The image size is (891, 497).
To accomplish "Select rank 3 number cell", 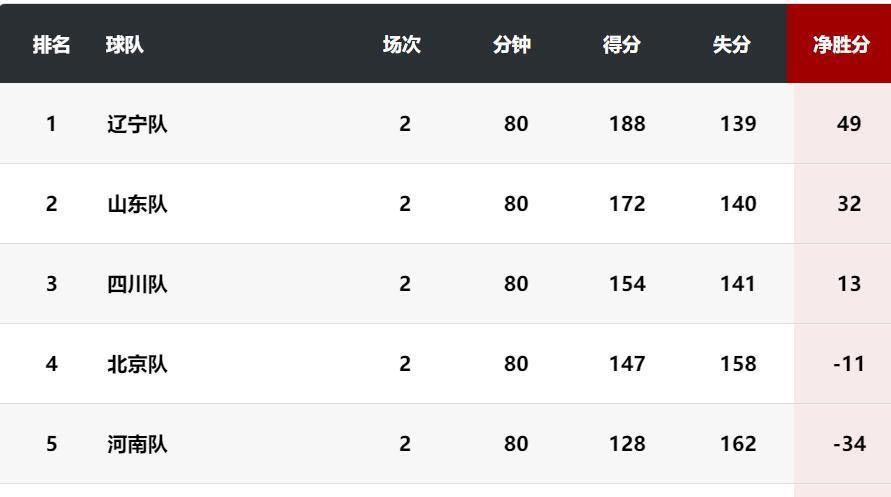I will pyautogui.click(x=52, y=284).
